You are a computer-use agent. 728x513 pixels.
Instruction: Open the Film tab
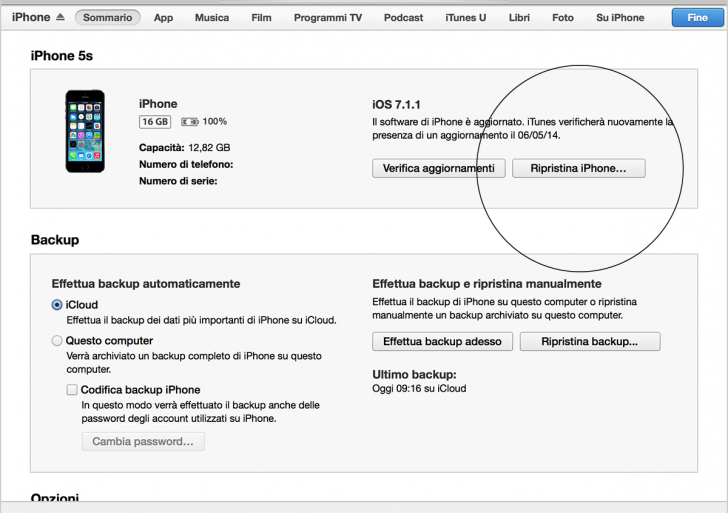click(x=261, y=18)
